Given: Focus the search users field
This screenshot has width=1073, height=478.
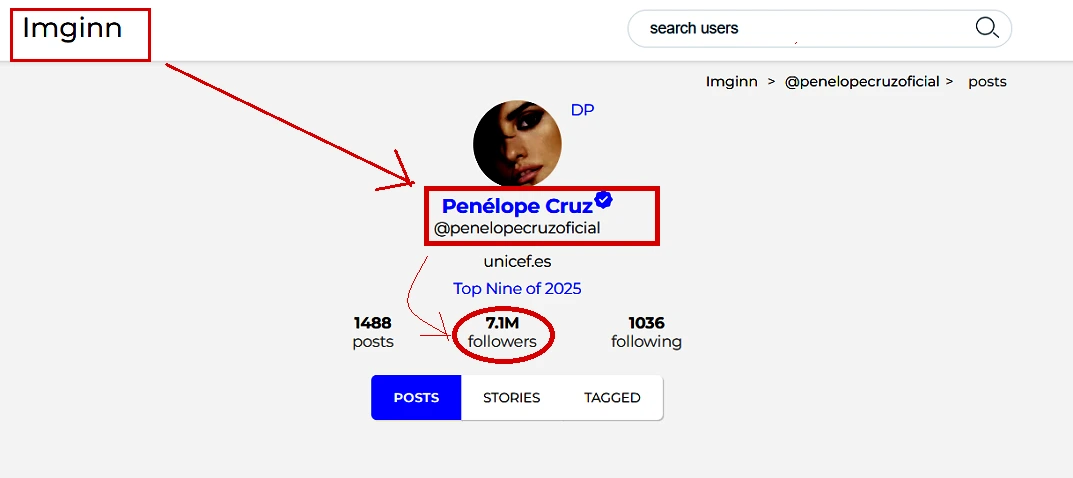Looking at the screenshot, I should pos(800,28).
